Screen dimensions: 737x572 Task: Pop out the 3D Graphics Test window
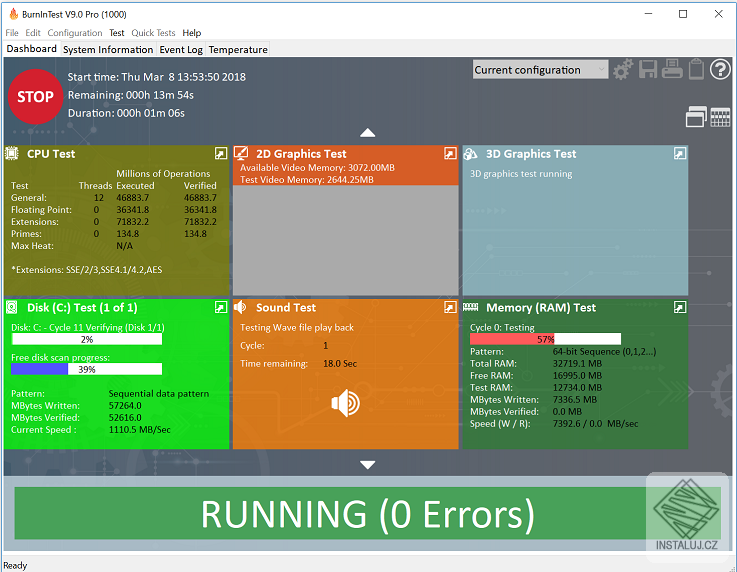680,153
